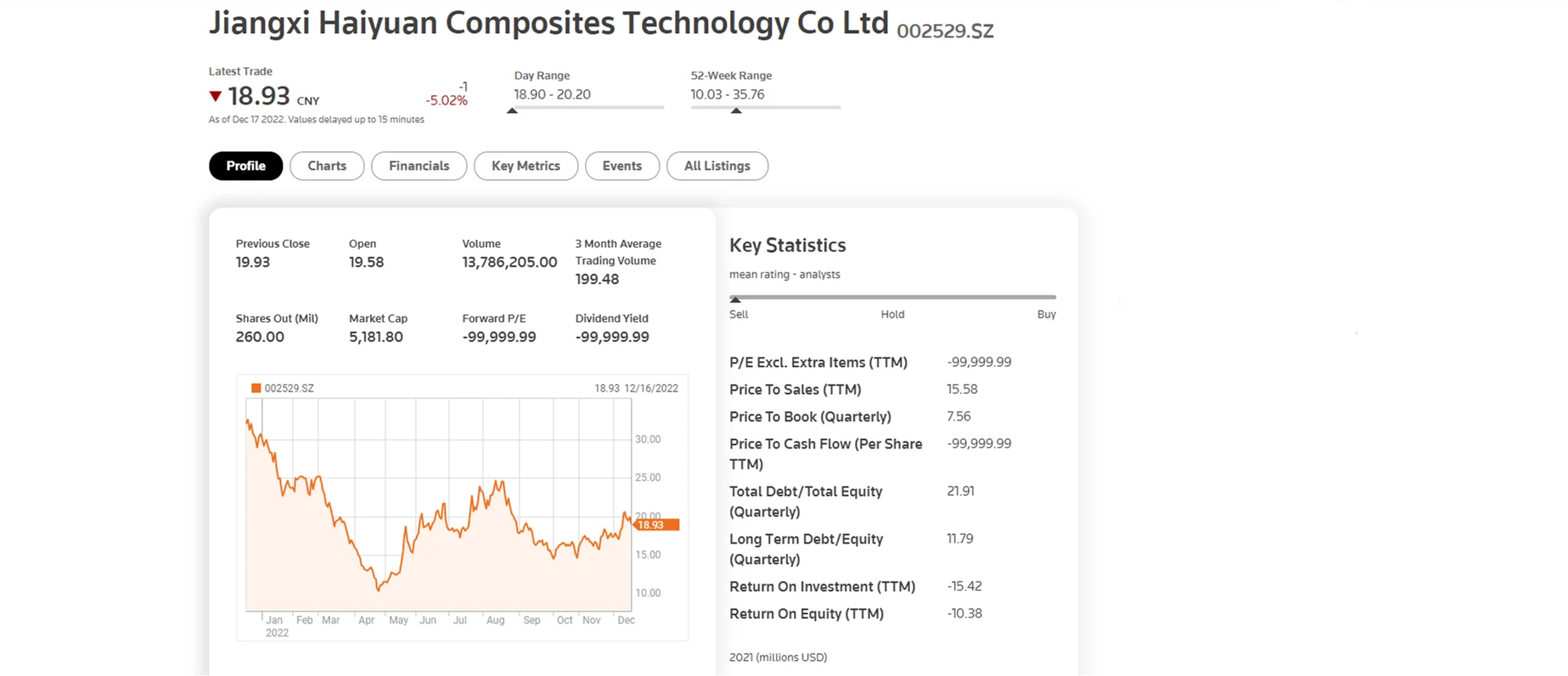Click the Day Range triangle marker

512,110
